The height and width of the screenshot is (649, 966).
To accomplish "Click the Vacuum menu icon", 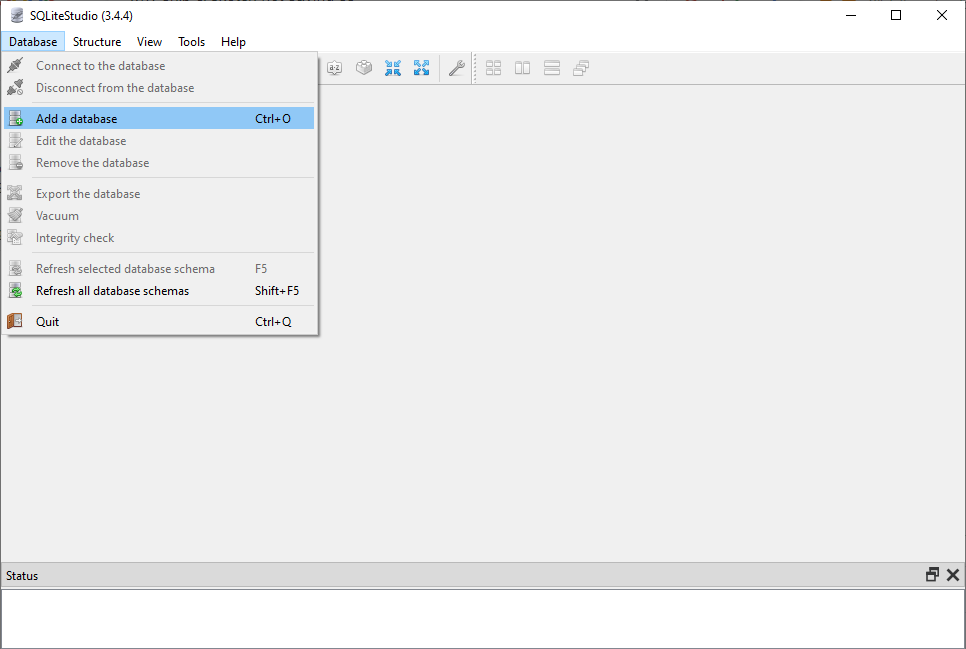I will (15, 216).
